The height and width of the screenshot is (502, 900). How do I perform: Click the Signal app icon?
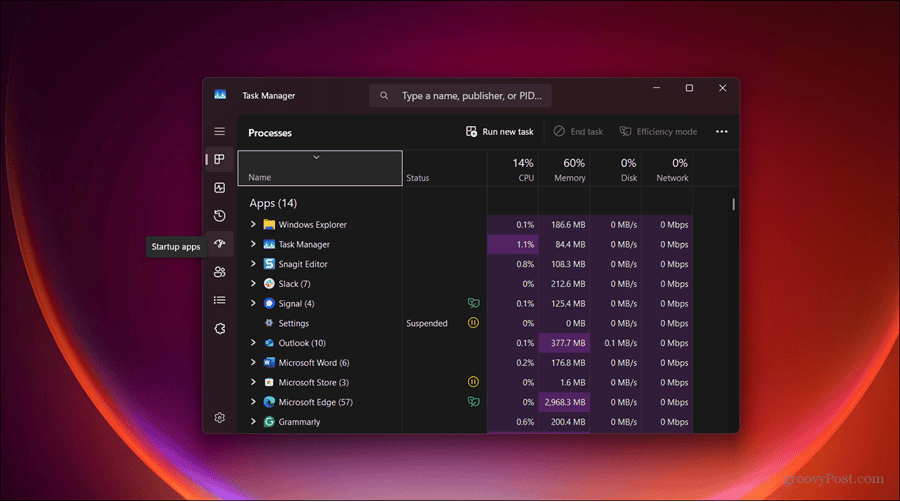tap(269, 303)
